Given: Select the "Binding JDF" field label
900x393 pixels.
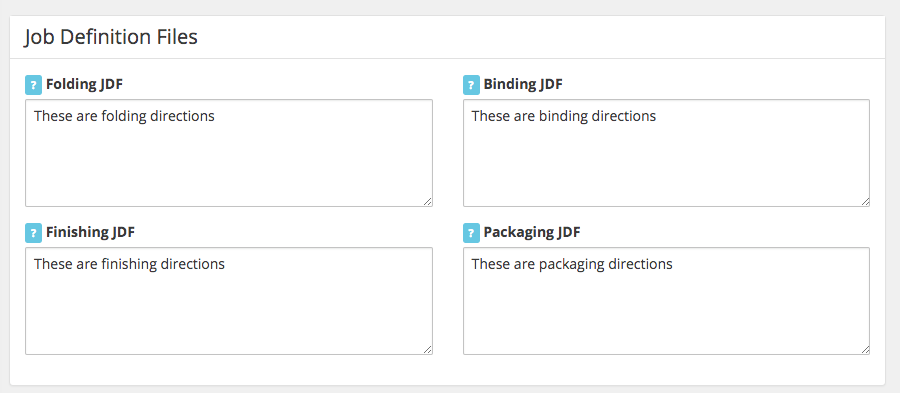Looking at the screenshot, I should tap(523, 84).
